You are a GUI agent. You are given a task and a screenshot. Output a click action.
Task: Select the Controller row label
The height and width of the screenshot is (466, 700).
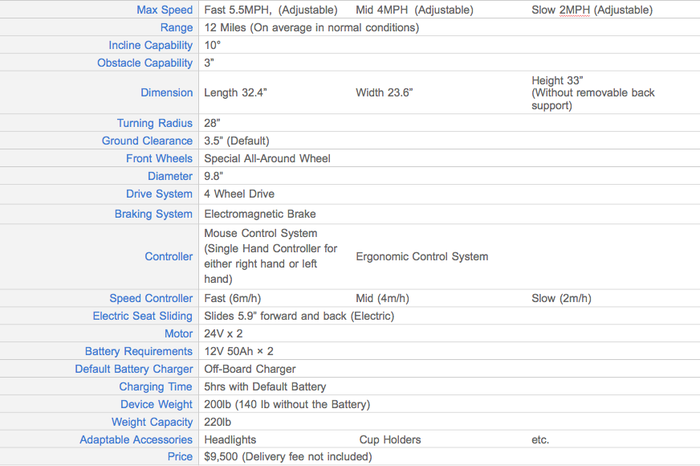(x=169, y=257)
